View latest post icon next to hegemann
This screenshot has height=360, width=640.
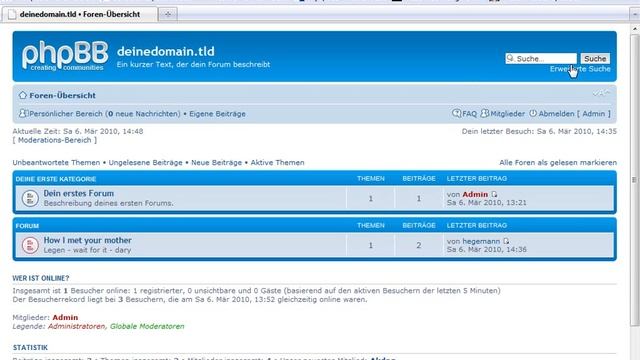click(x=506, y=241)
